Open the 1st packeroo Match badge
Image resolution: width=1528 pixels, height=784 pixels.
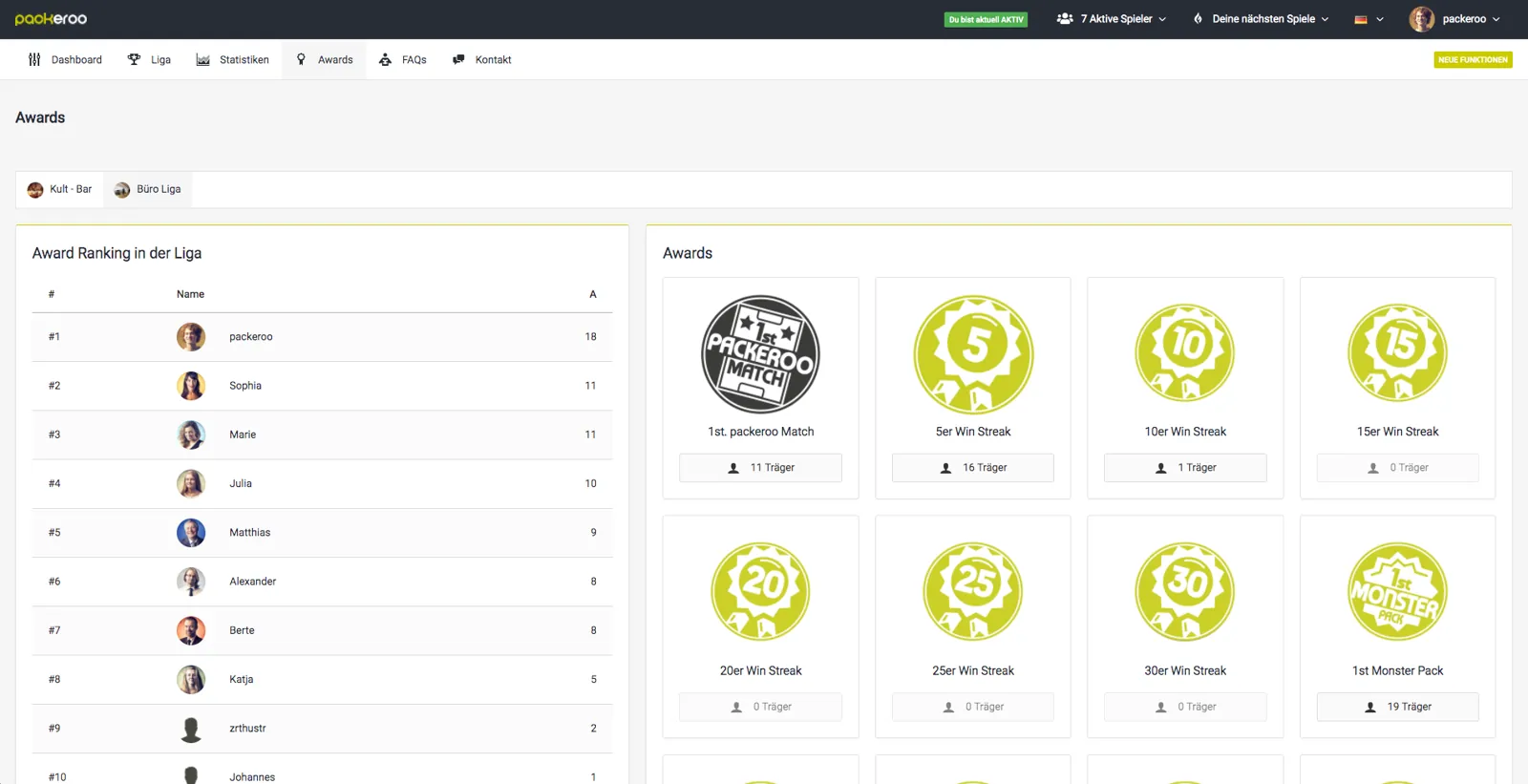760,354
